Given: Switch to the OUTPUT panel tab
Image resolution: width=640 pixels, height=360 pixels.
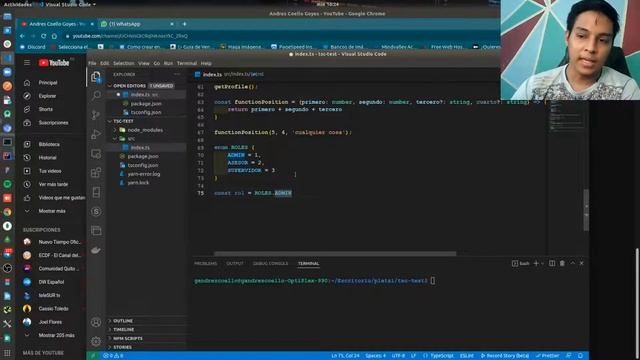Looking at the screenshot, I should (235, 264).
